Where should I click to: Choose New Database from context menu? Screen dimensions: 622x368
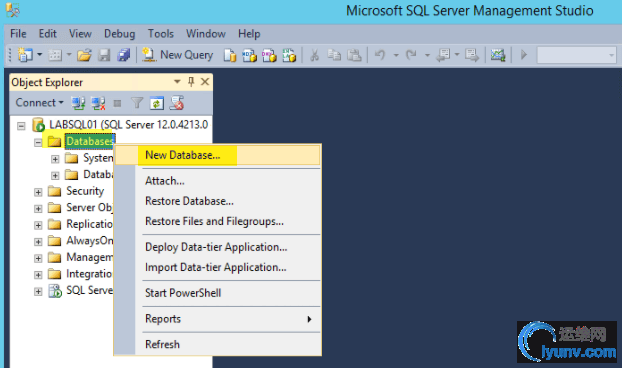[x=217, y=155]
